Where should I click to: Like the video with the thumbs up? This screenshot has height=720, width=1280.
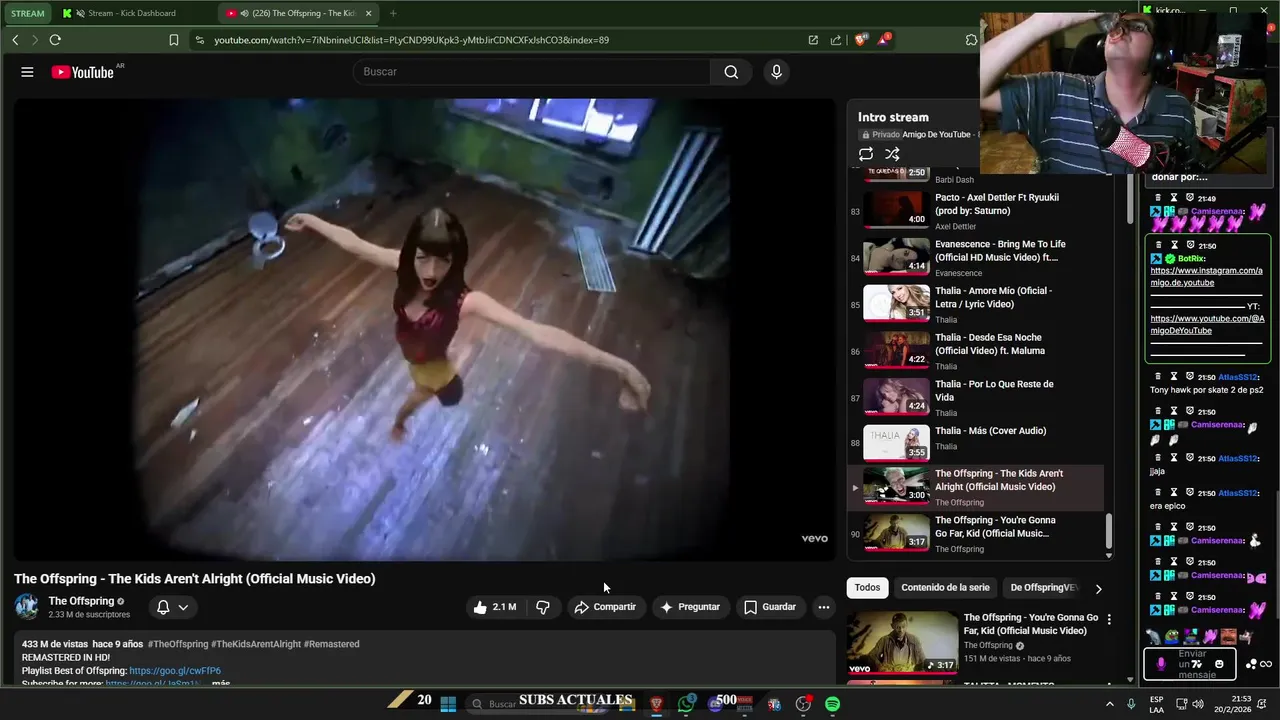(x=496, y=607)
